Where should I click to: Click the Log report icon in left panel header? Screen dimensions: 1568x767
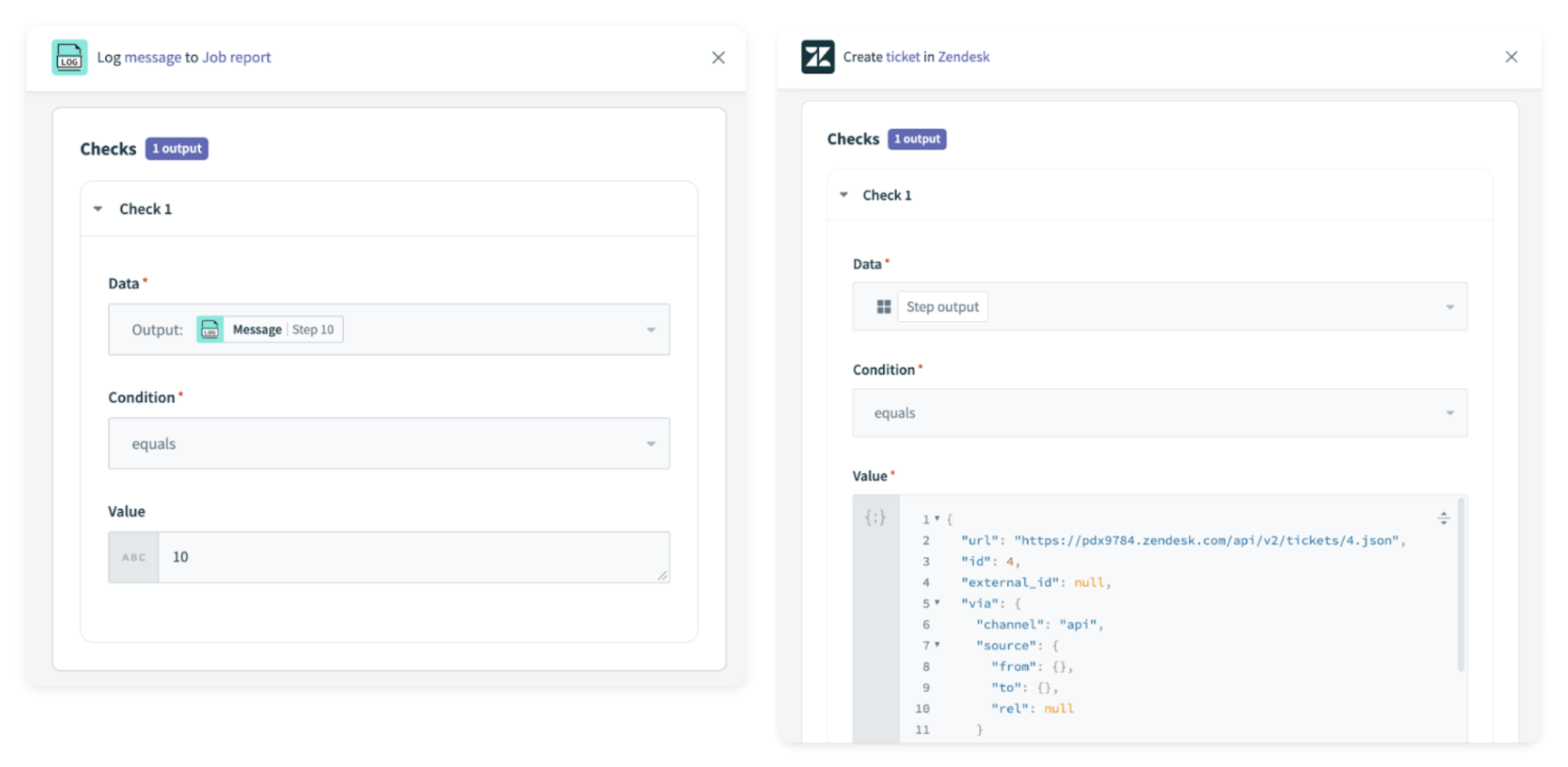[x=68, y=57]
